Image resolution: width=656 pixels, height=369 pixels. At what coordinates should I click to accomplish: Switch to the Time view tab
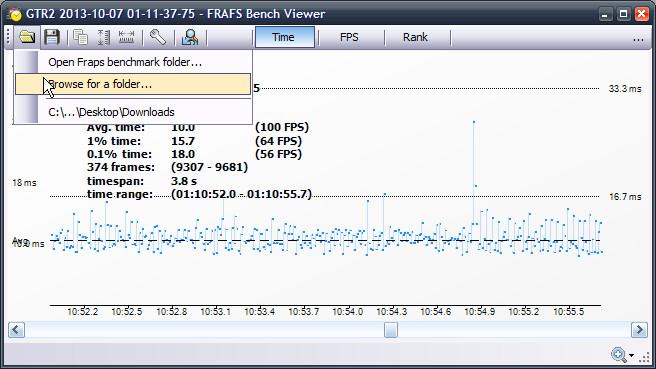284,37
